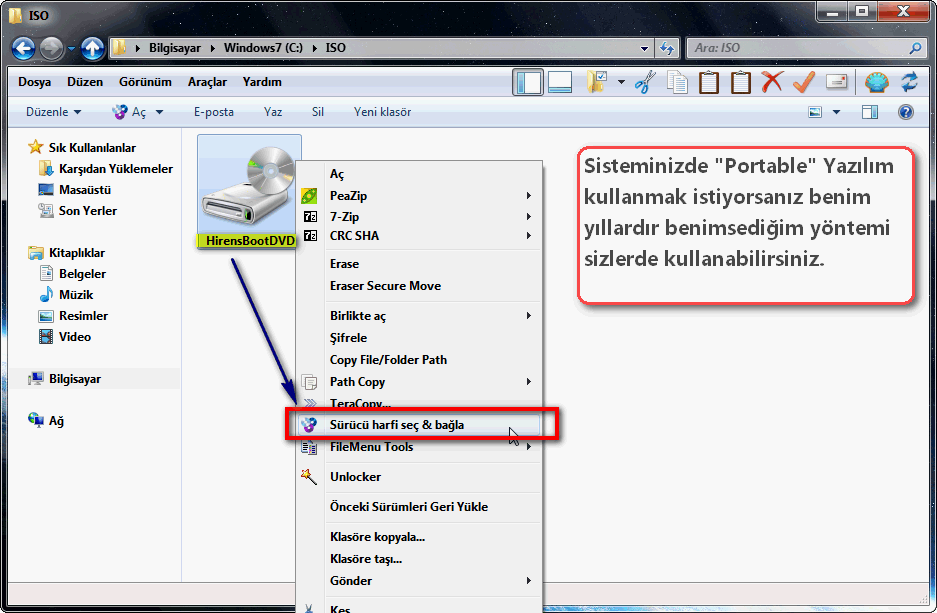This screenshot has width=937, height=613.
Task: Click the disc icon beside Sürücü harfi seç & bağla
Action: tap(309, 425)
